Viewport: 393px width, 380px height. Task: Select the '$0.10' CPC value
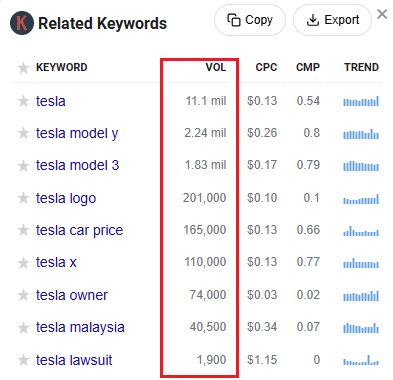[262, 198]
